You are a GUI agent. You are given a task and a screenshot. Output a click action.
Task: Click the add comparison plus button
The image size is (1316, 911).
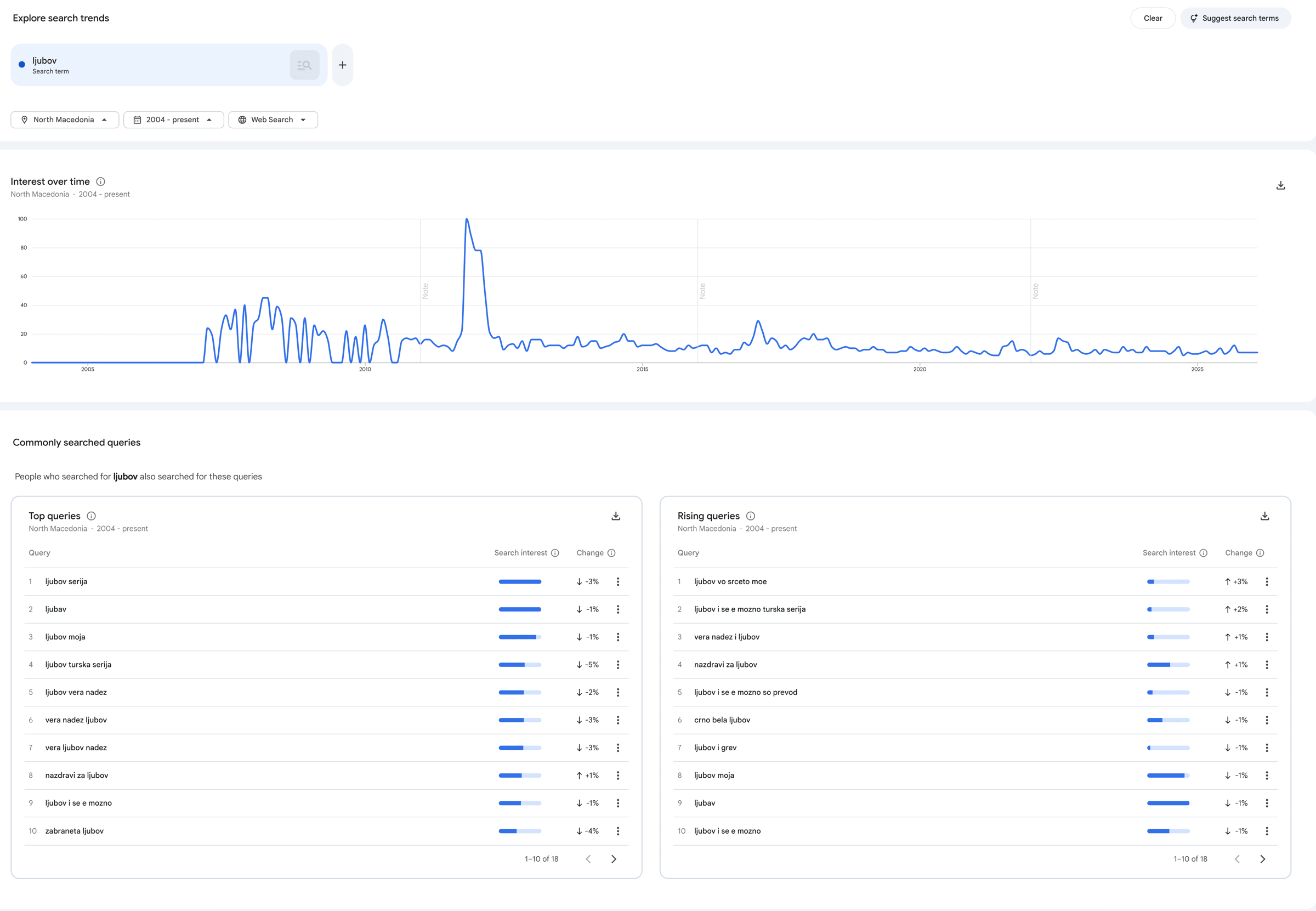click(x=342, y=65)
